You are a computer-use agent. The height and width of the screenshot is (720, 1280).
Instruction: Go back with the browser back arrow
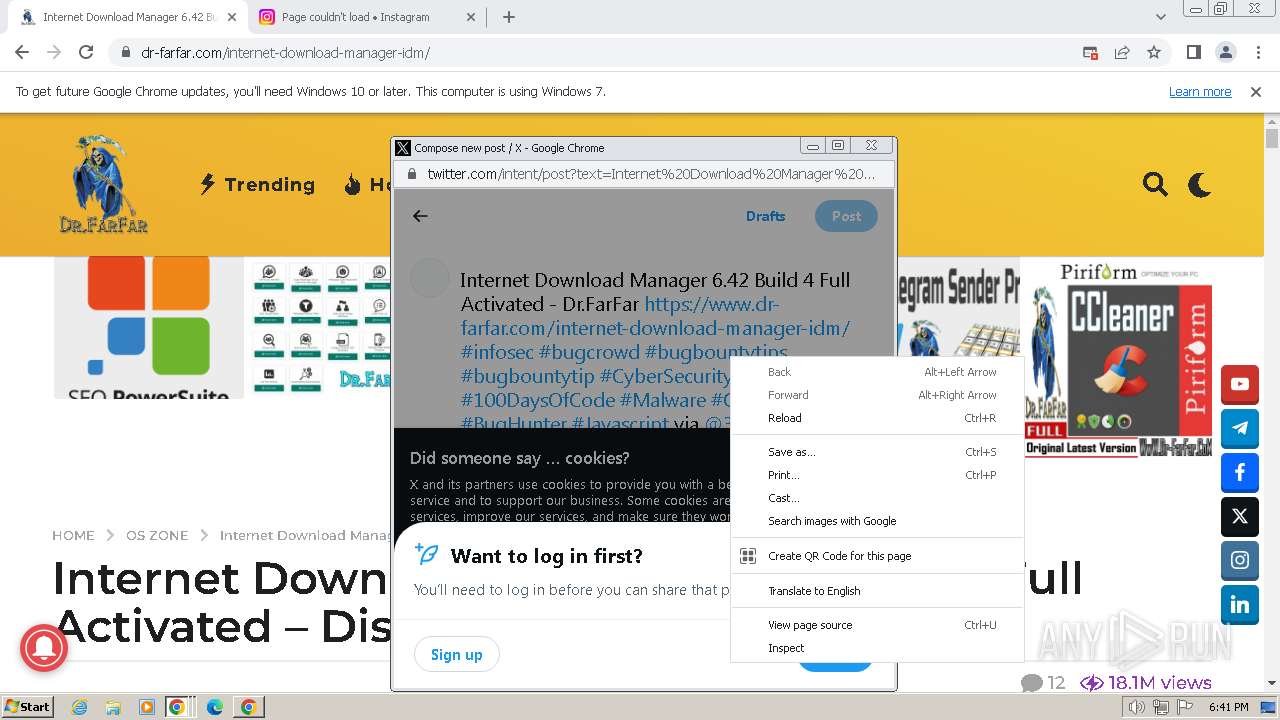tap(22, 53)
